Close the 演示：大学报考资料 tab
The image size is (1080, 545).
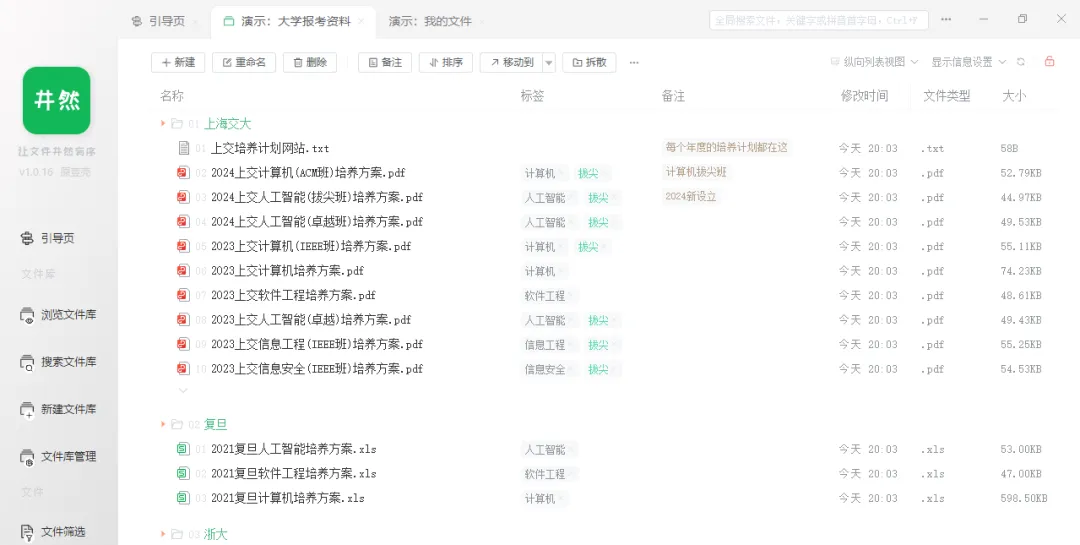361,21
